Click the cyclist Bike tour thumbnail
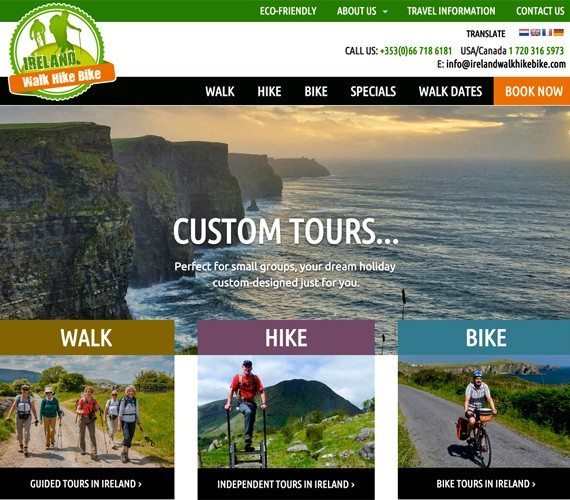 point(484,411)
